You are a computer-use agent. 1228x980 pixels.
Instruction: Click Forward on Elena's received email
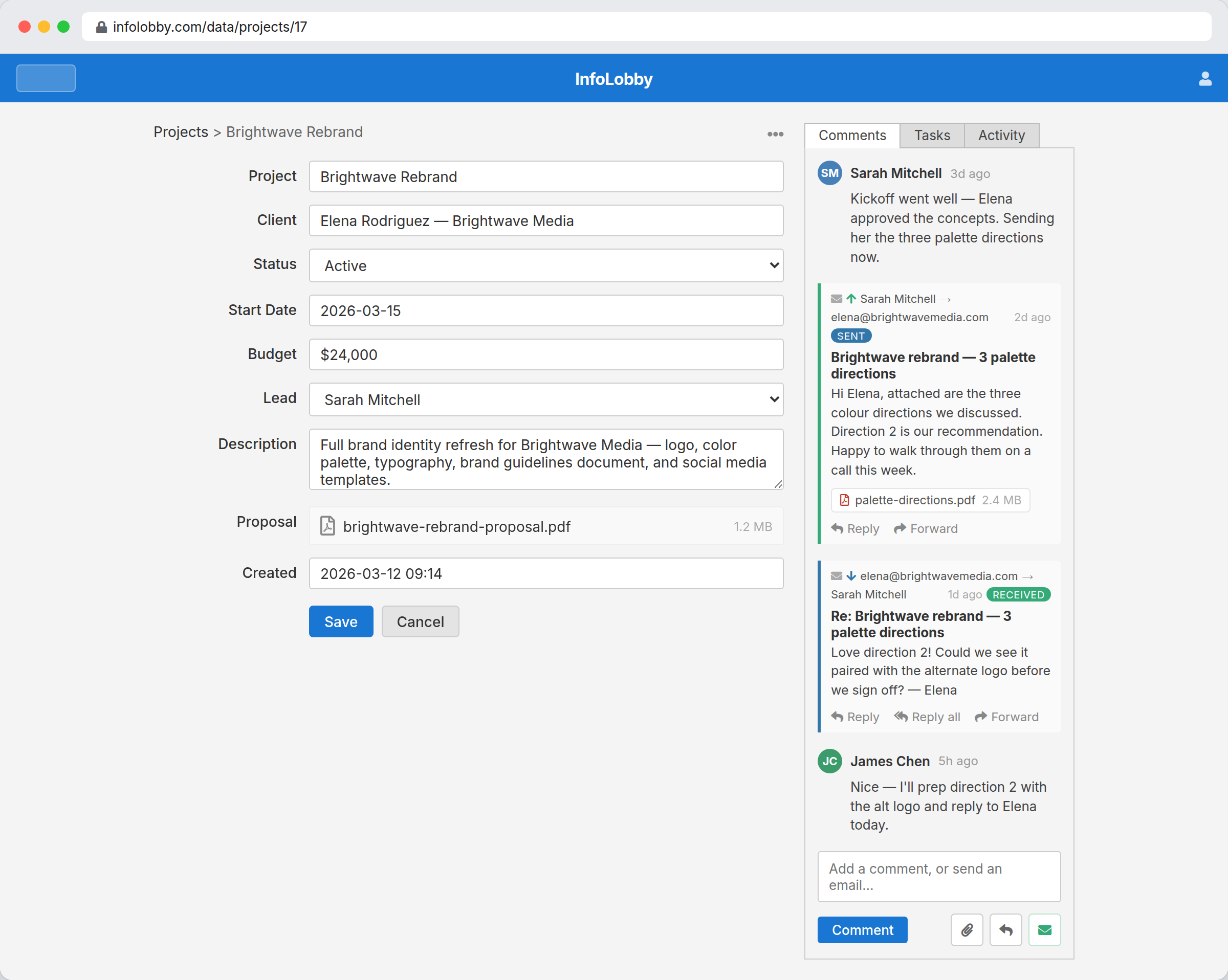click(x=1006, y=717)
